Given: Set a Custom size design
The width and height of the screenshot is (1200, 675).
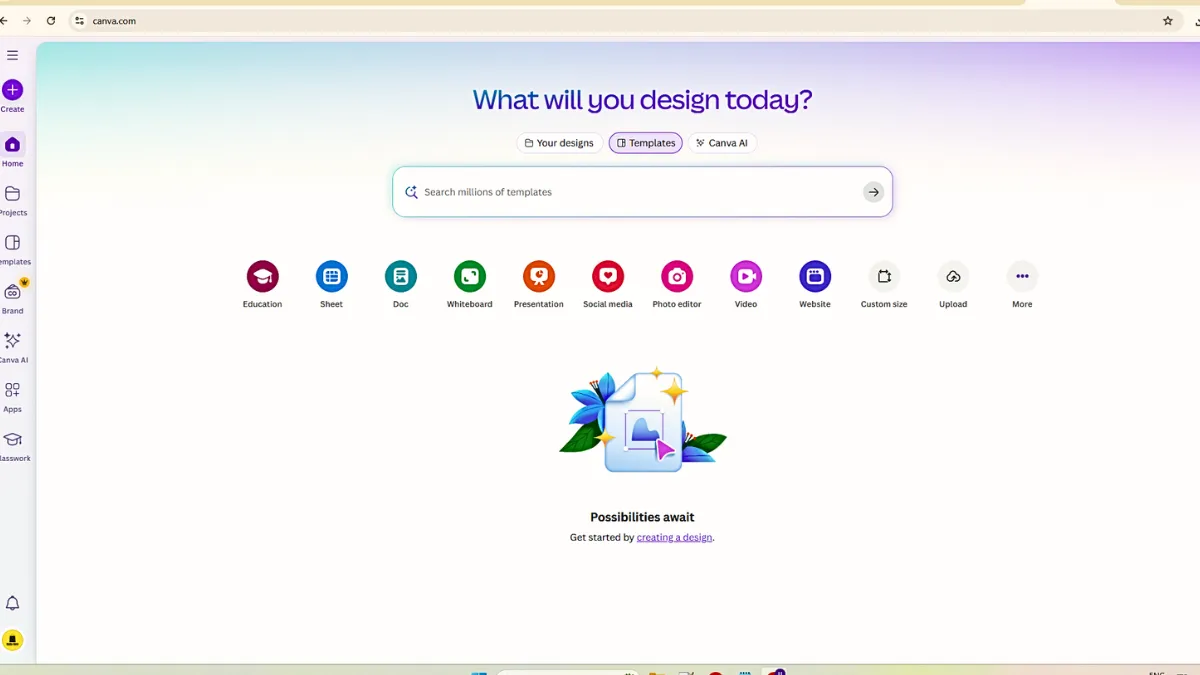Looking at the screenshot, I should pos(883,277).
